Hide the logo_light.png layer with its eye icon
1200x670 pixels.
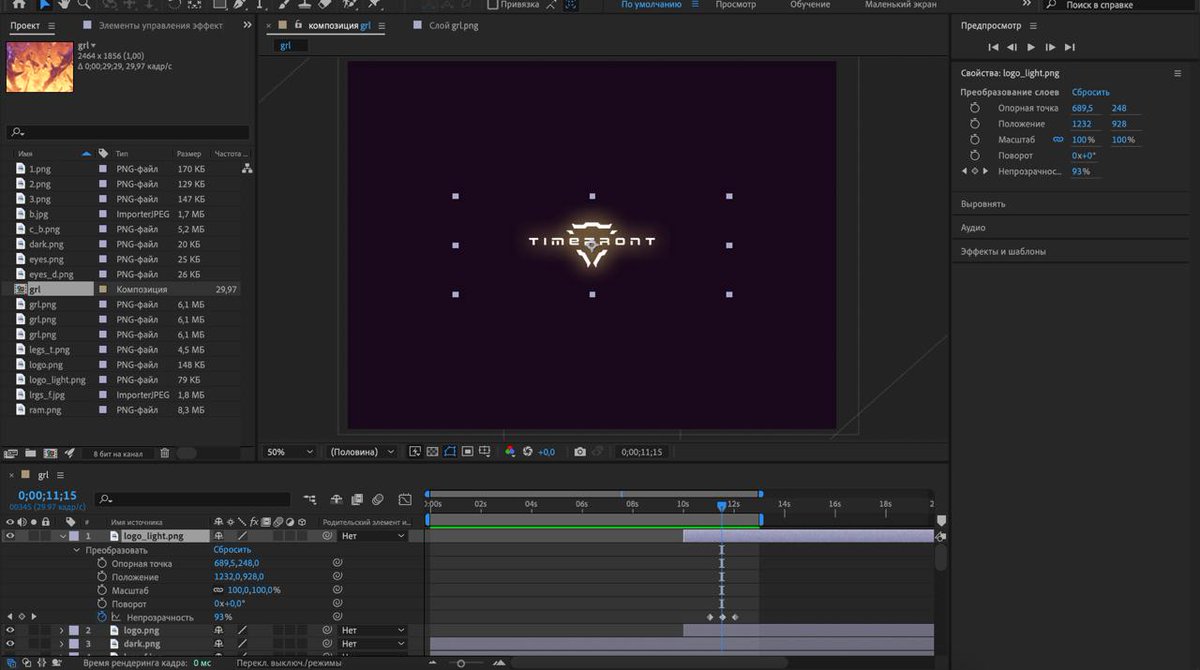[10, 536]
